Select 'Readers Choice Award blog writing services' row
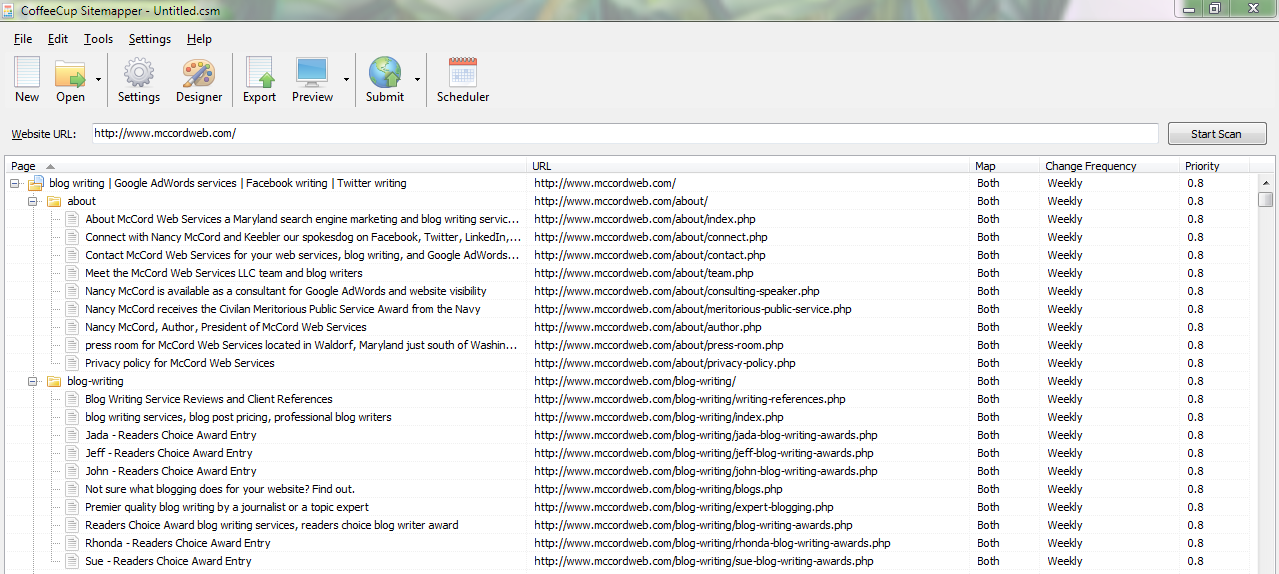 (631, 525)
